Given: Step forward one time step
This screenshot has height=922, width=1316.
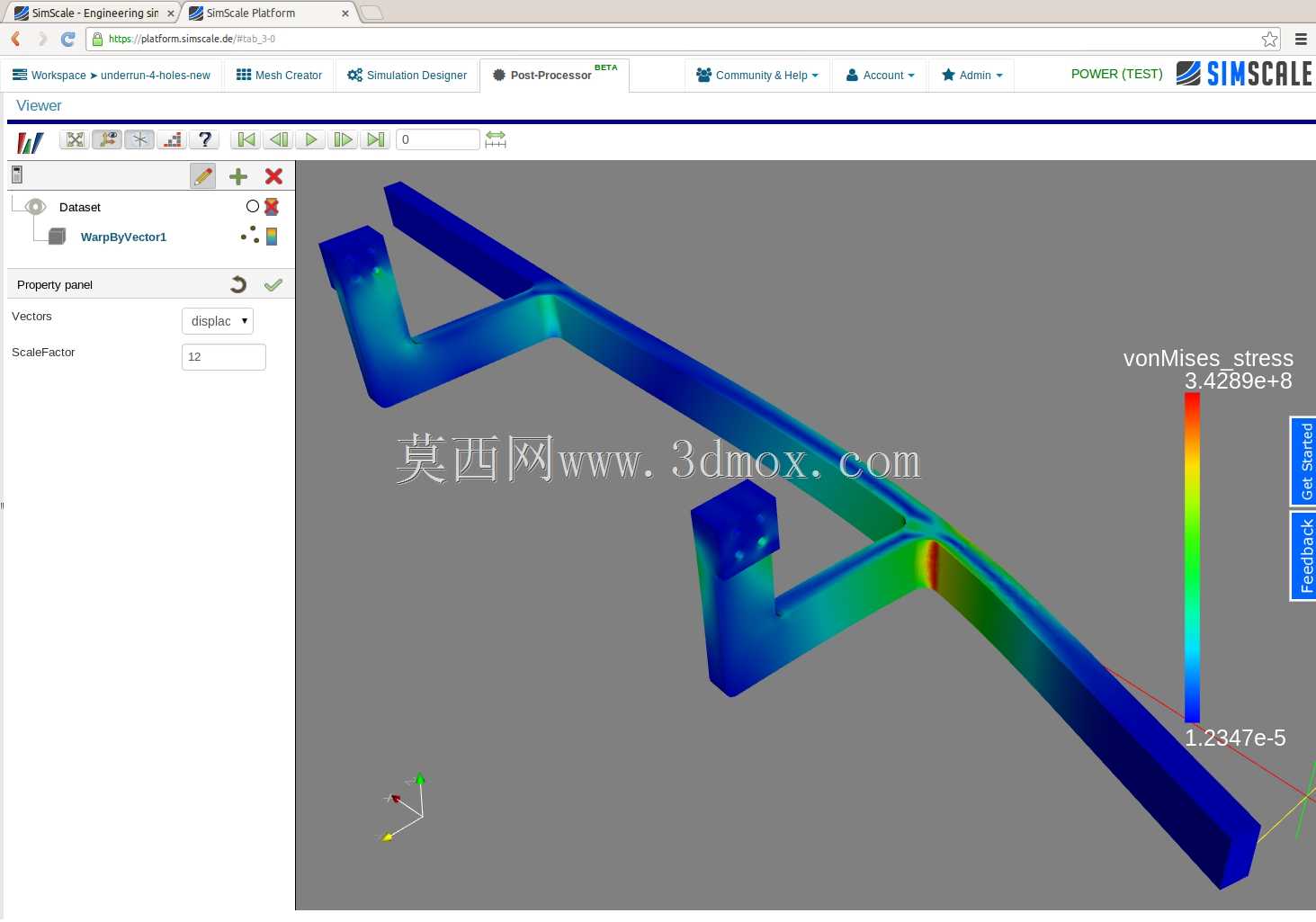Looking at the screenshot, I should (x=343, y=139).
